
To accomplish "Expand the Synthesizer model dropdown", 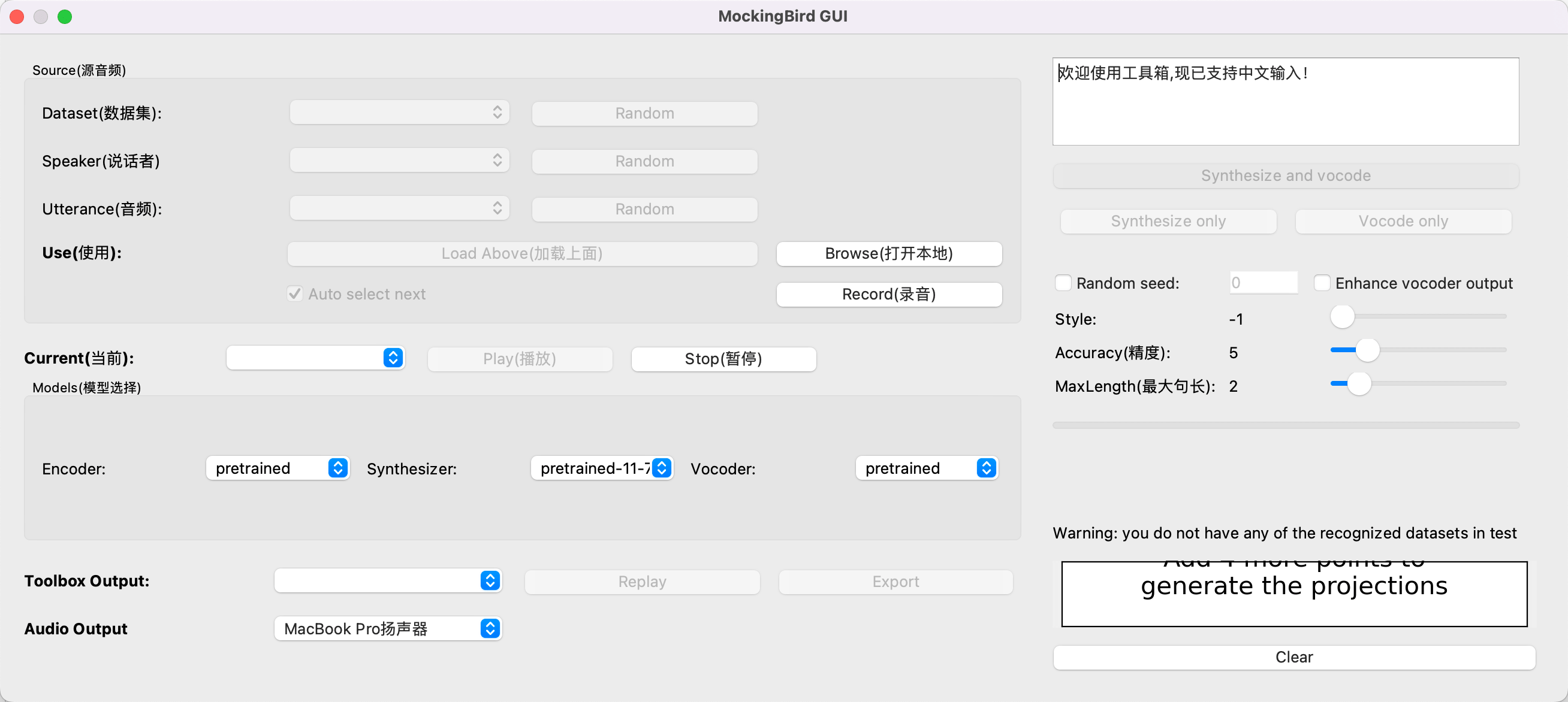I will [x=601, y=468].
